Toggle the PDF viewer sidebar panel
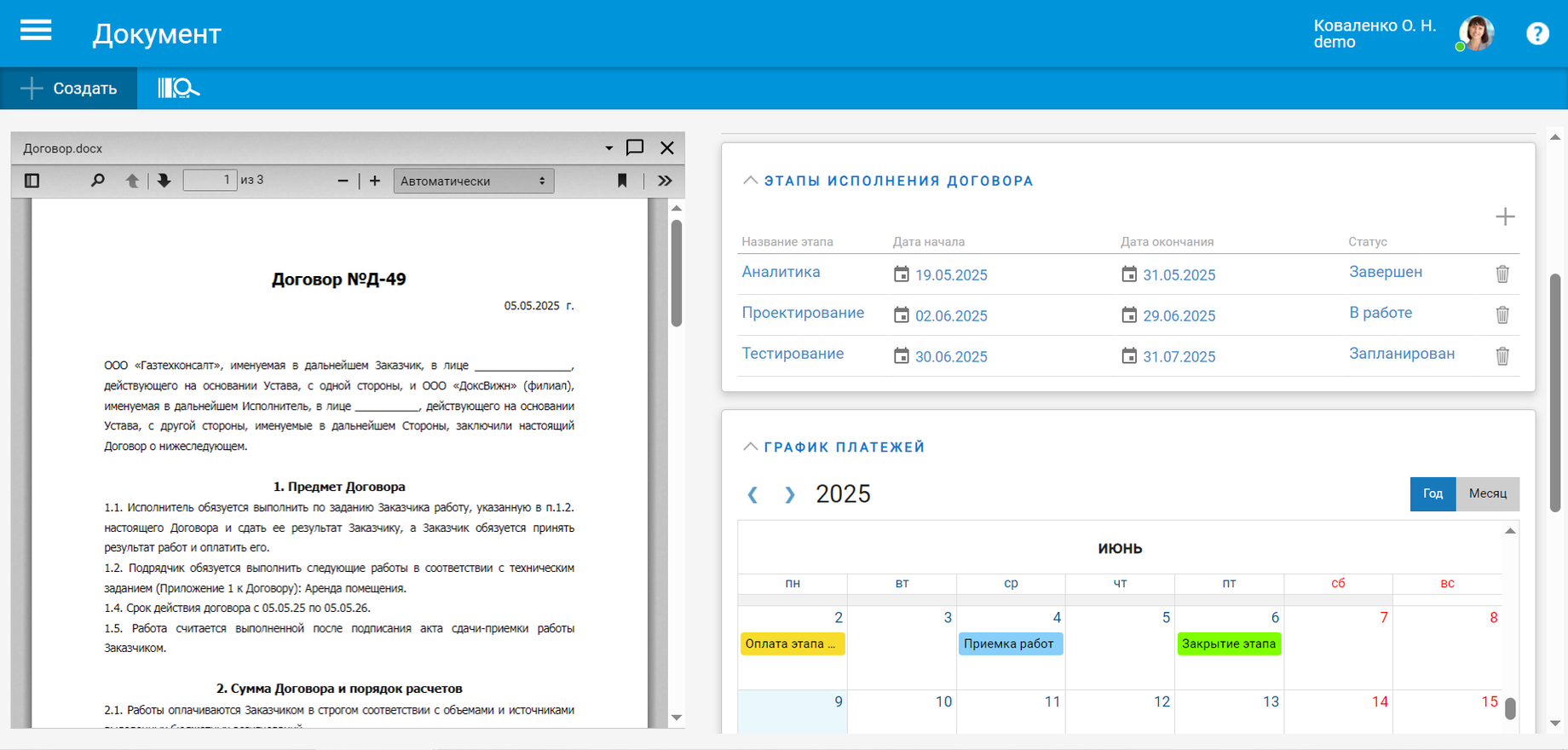This screenshot has width=1568, height=750. 32,181
